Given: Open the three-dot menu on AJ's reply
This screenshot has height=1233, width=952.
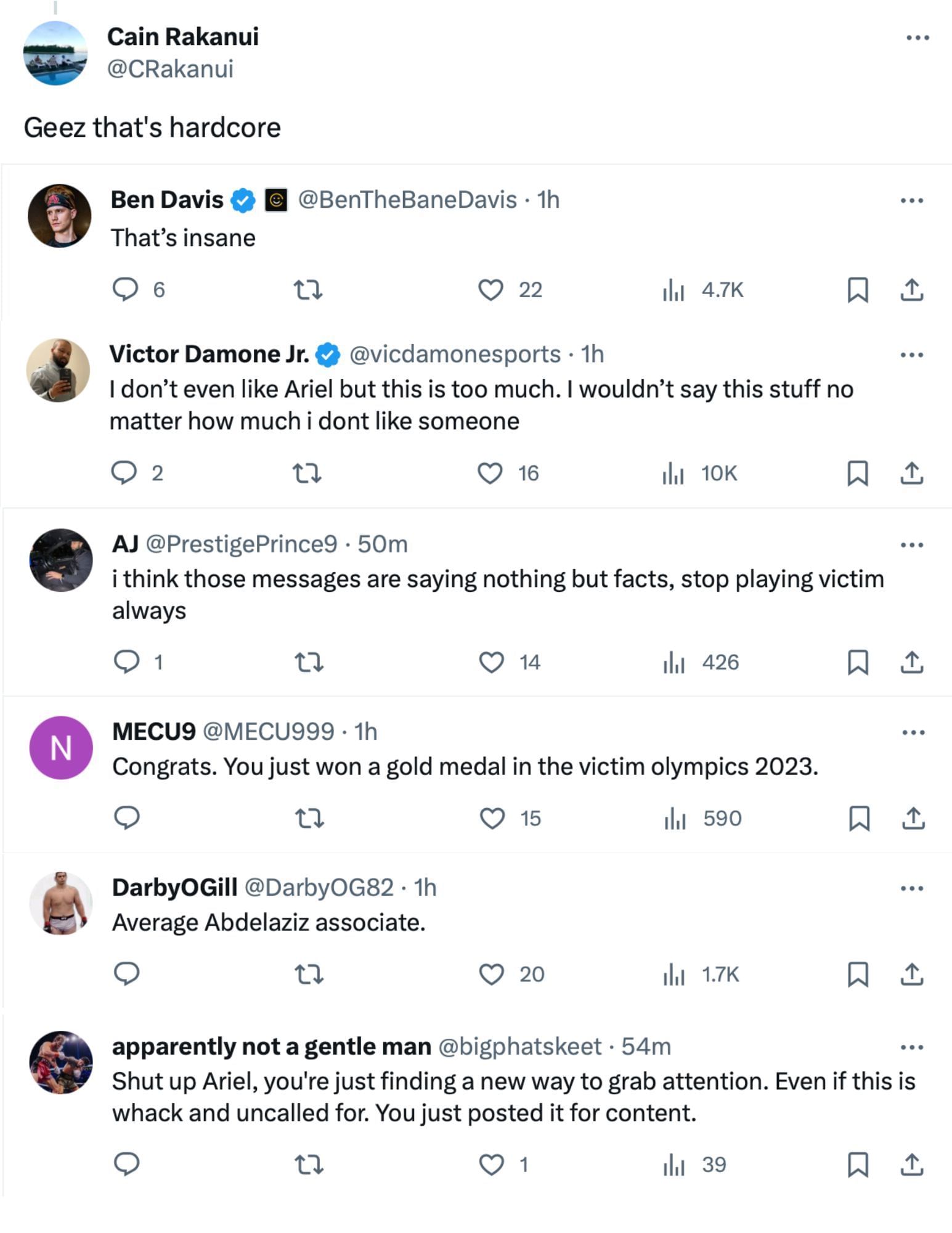Looking at the screenshot, I should click(912, 545).
